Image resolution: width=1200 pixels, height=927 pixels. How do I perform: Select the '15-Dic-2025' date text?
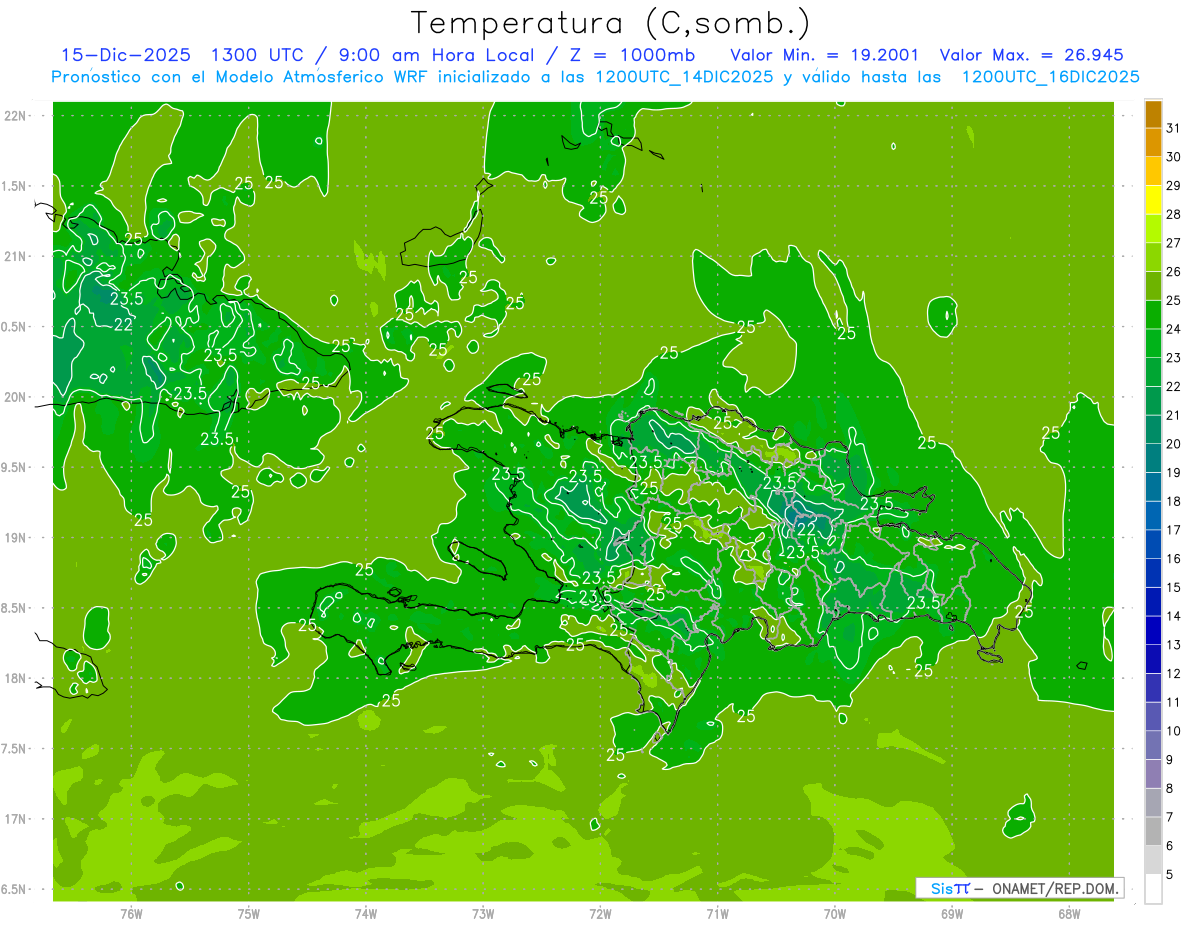127,55
